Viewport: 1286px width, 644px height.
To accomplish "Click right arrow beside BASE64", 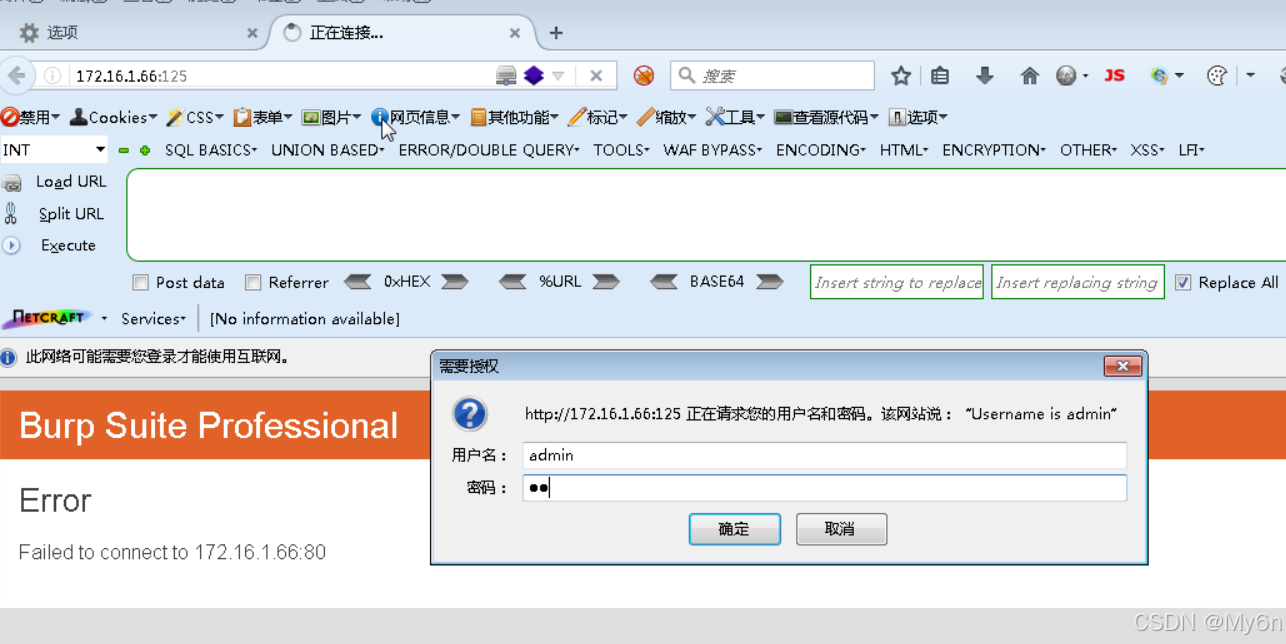I will 770,283.
